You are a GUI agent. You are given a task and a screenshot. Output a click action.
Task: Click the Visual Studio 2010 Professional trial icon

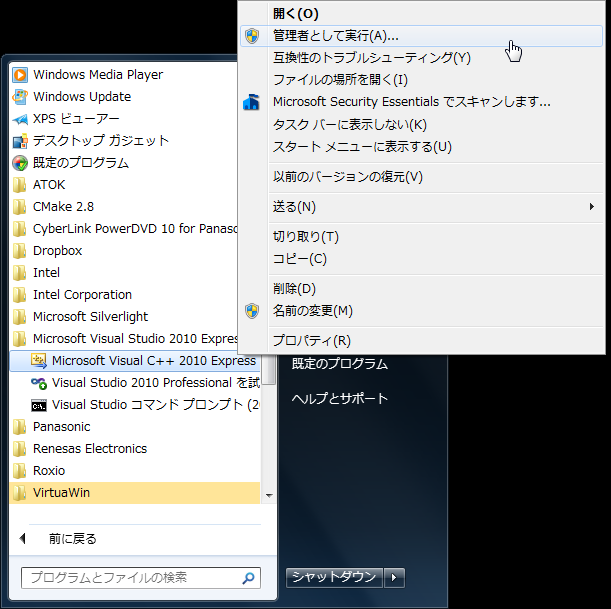click(39, 383)
